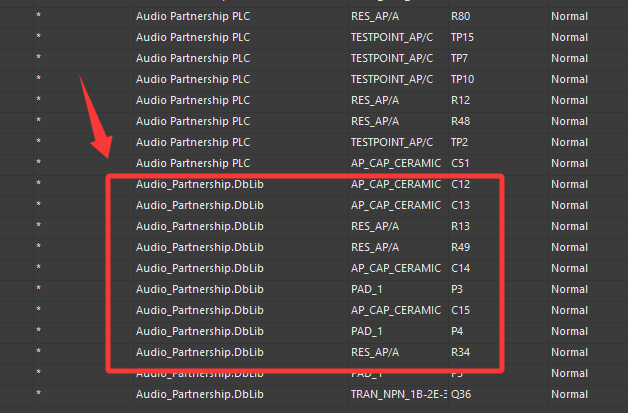Screen dimensions: 628x413
Task: Select the R49 designator cell
Action: pos(498,247)
